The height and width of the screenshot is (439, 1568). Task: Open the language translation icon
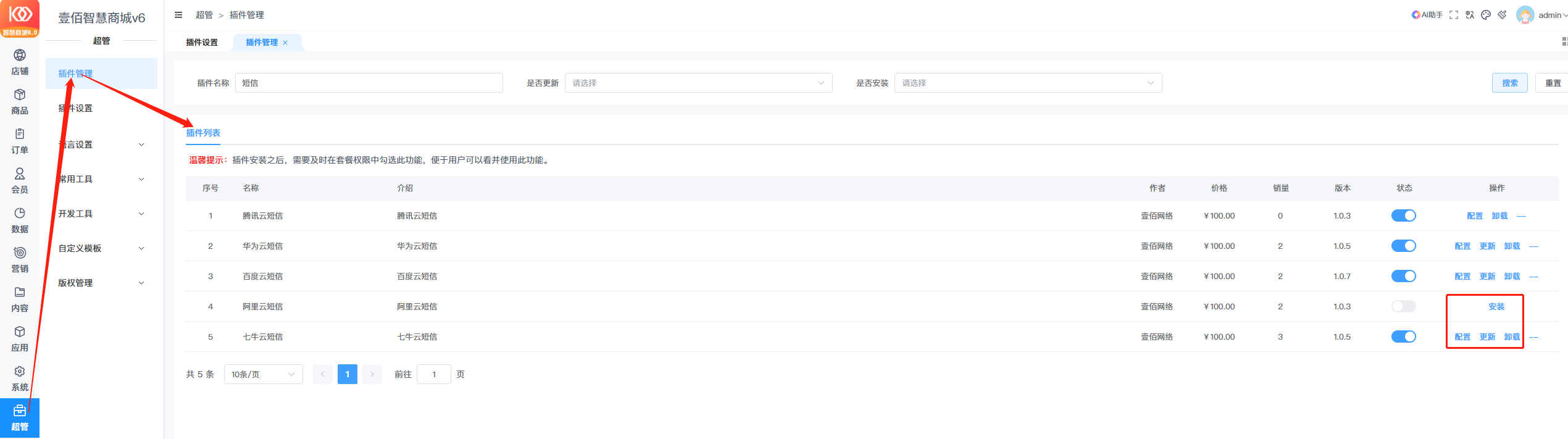pos(1470,15)
